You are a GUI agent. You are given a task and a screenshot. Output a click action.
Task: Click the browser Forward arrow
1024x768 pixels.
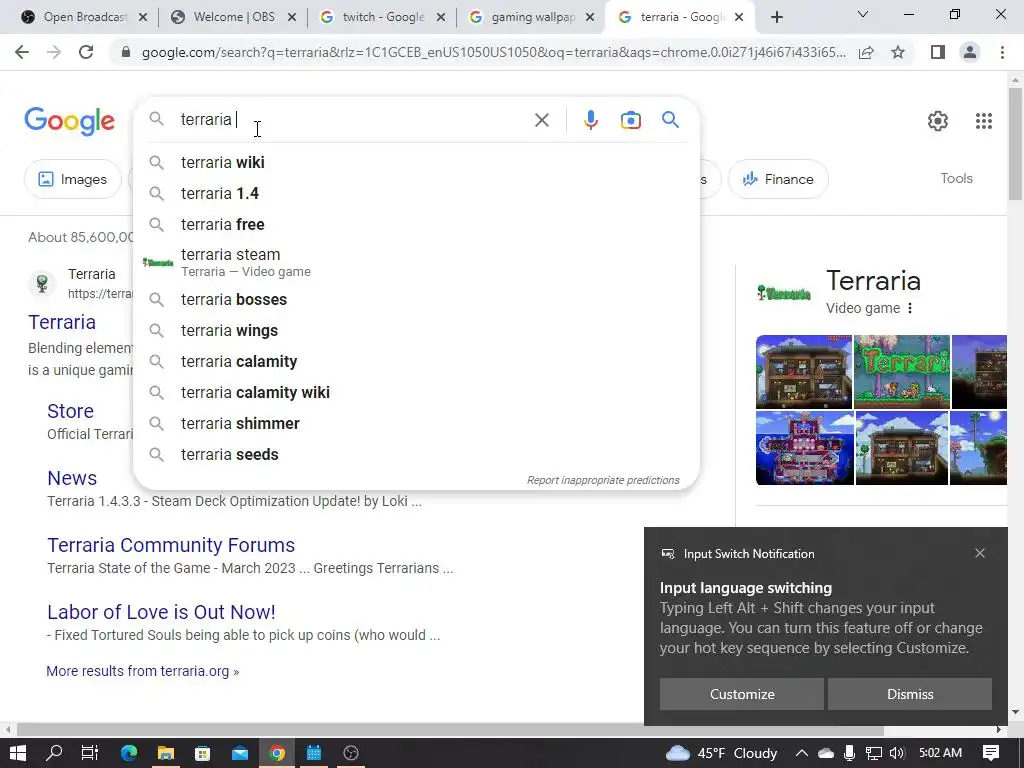[x=54, y=52]
